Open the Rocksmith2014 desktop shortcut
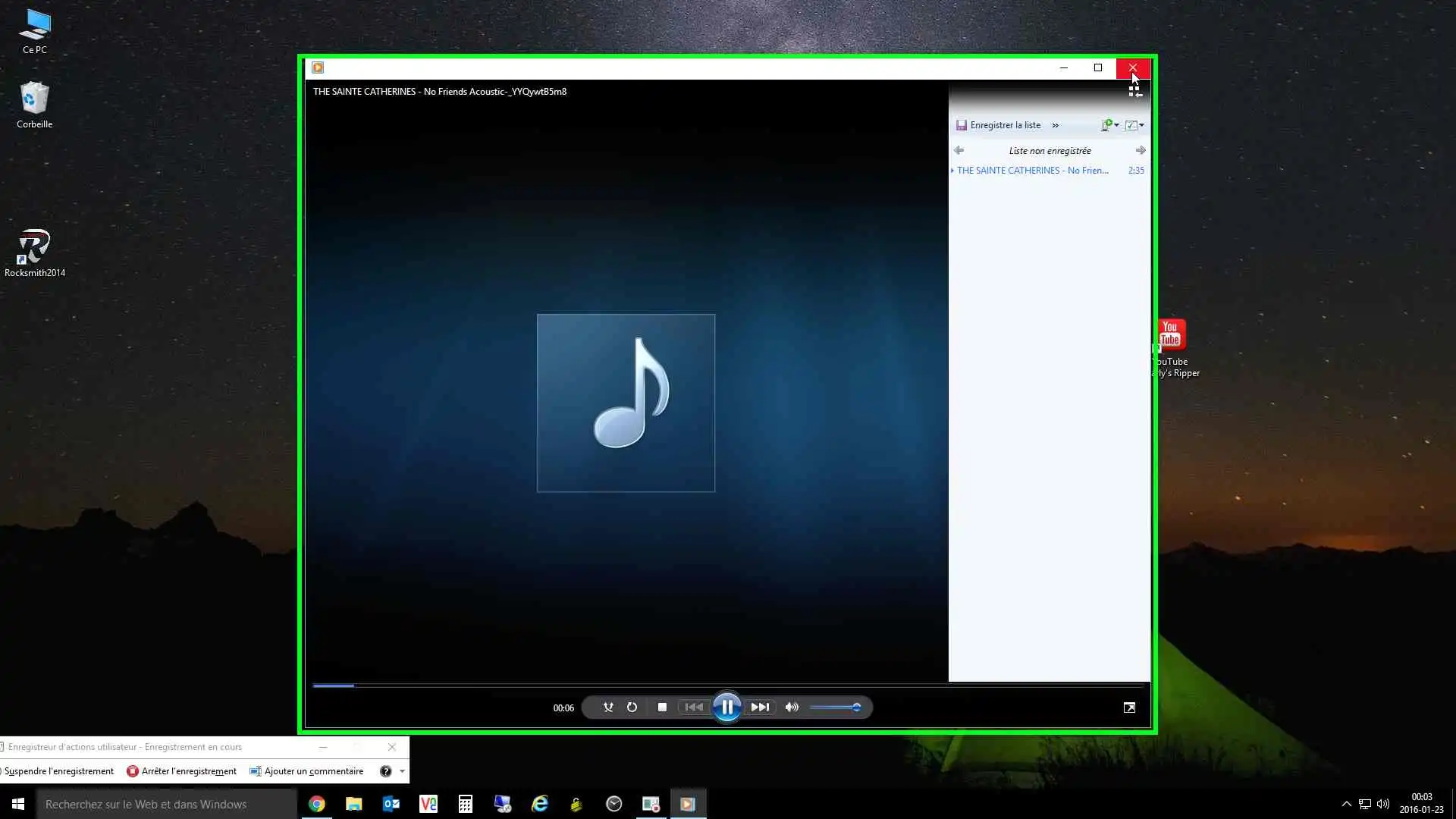 coord(34,253)
